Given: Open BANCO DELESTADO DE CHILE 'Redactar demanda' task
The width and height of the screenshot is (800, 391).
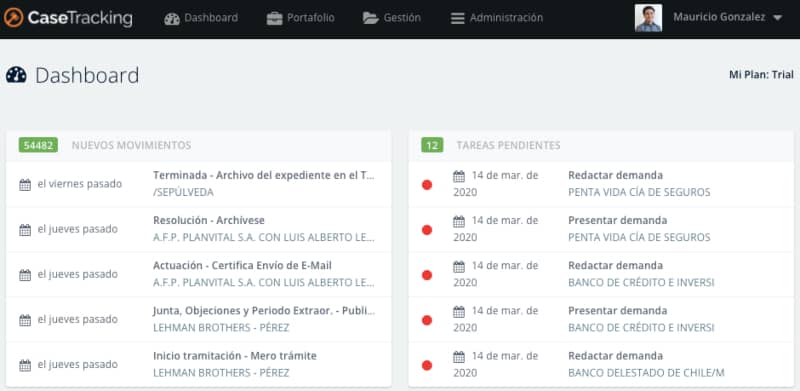Looking at the screenshot, I should pyautogui.click(x=615, y=356).
